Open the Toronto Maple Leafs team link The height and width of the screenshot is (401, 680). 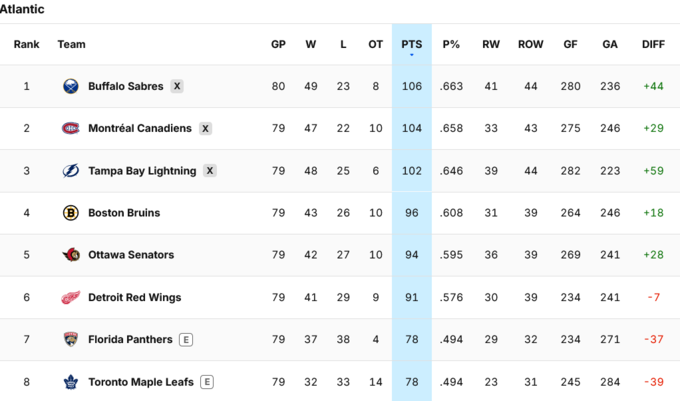pos(141,382)
